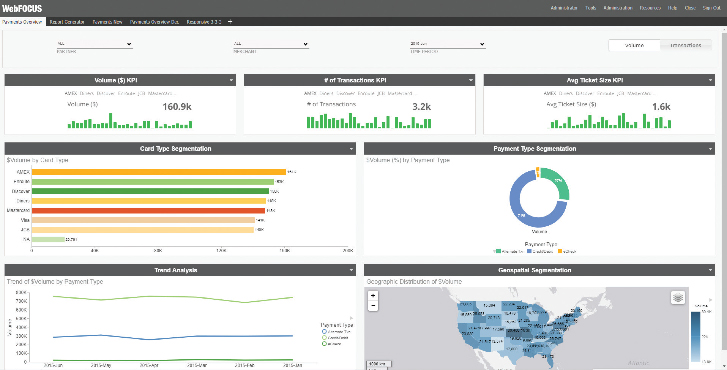This screenshot has width=727, height=370.
Task: Click the map scale bar label
Action: tap(379, 364)
